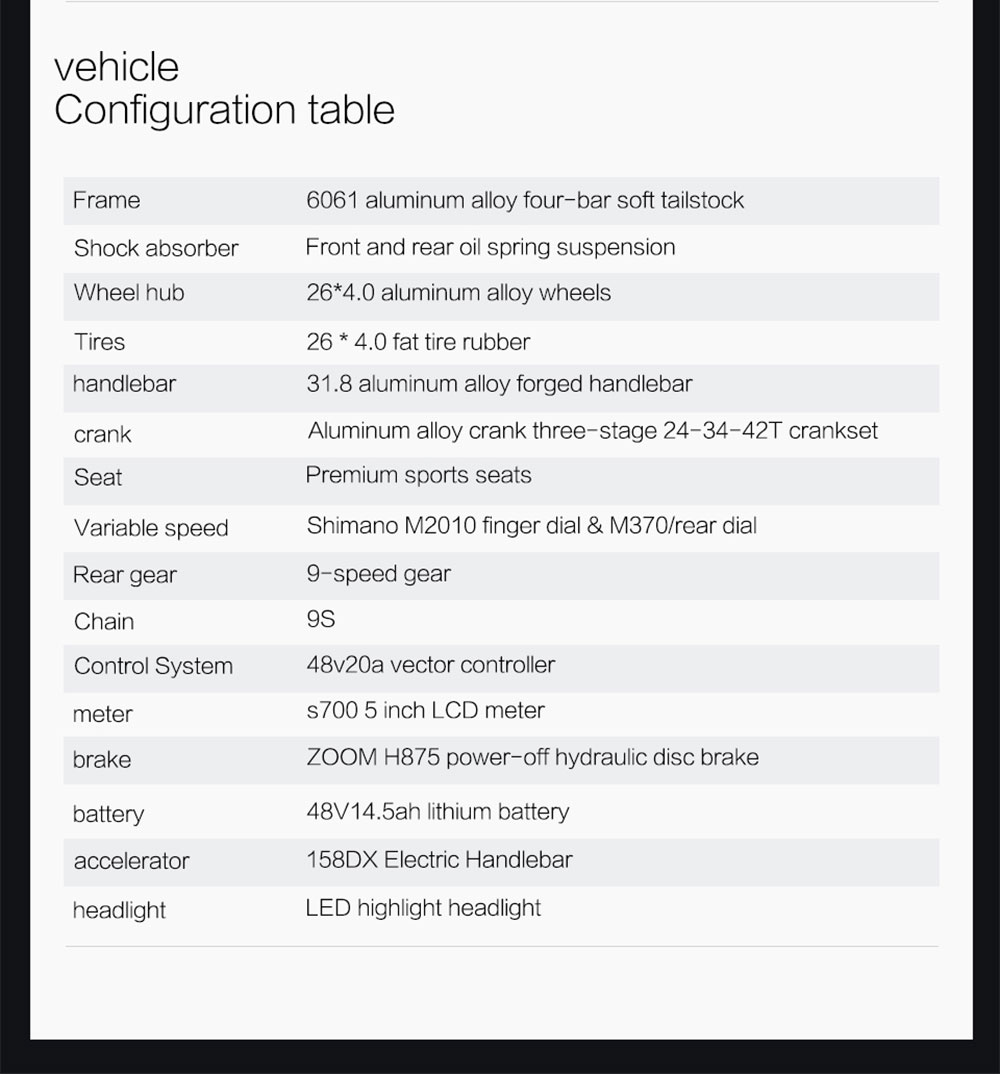The height and width of the screenshot is (1074, 1000).
Task: Click the Variable speed label
Action: point(151,528)
